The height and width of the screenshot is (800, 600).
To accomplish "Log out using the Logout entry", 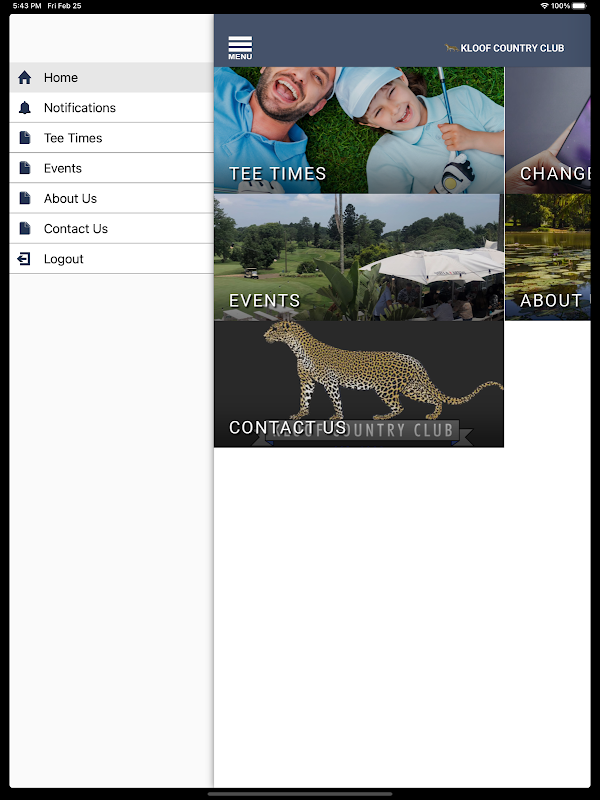I will 111,259.
